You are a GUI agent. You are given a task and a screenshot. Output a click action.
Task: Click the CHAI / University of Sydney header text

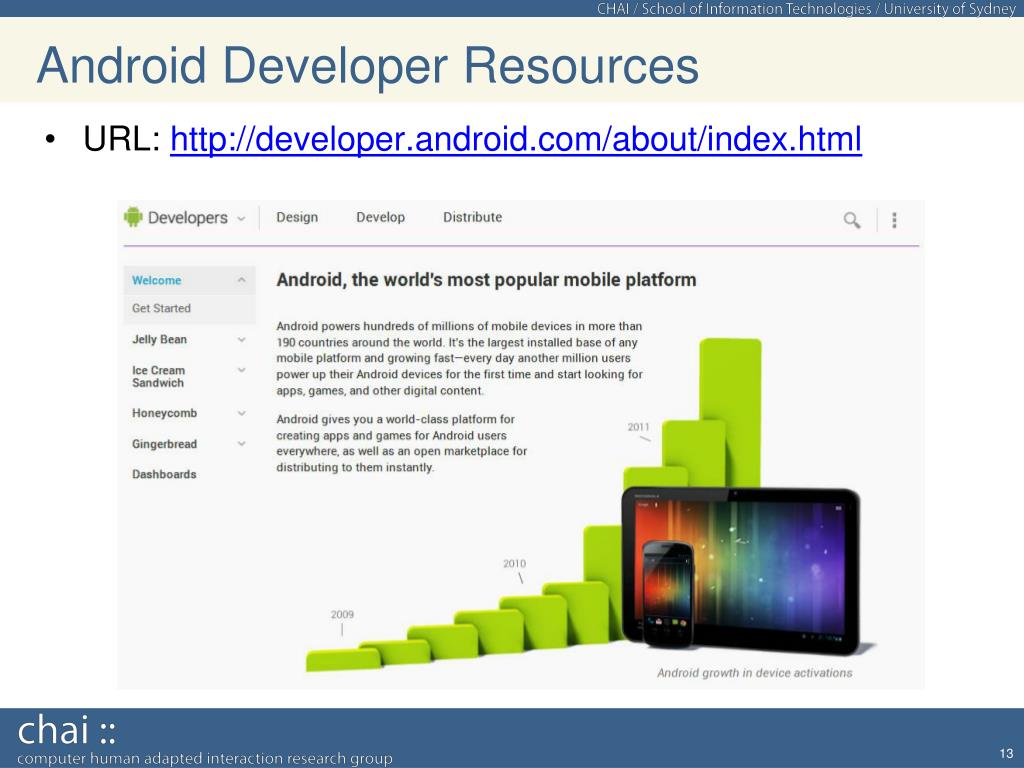click(807, 8)
